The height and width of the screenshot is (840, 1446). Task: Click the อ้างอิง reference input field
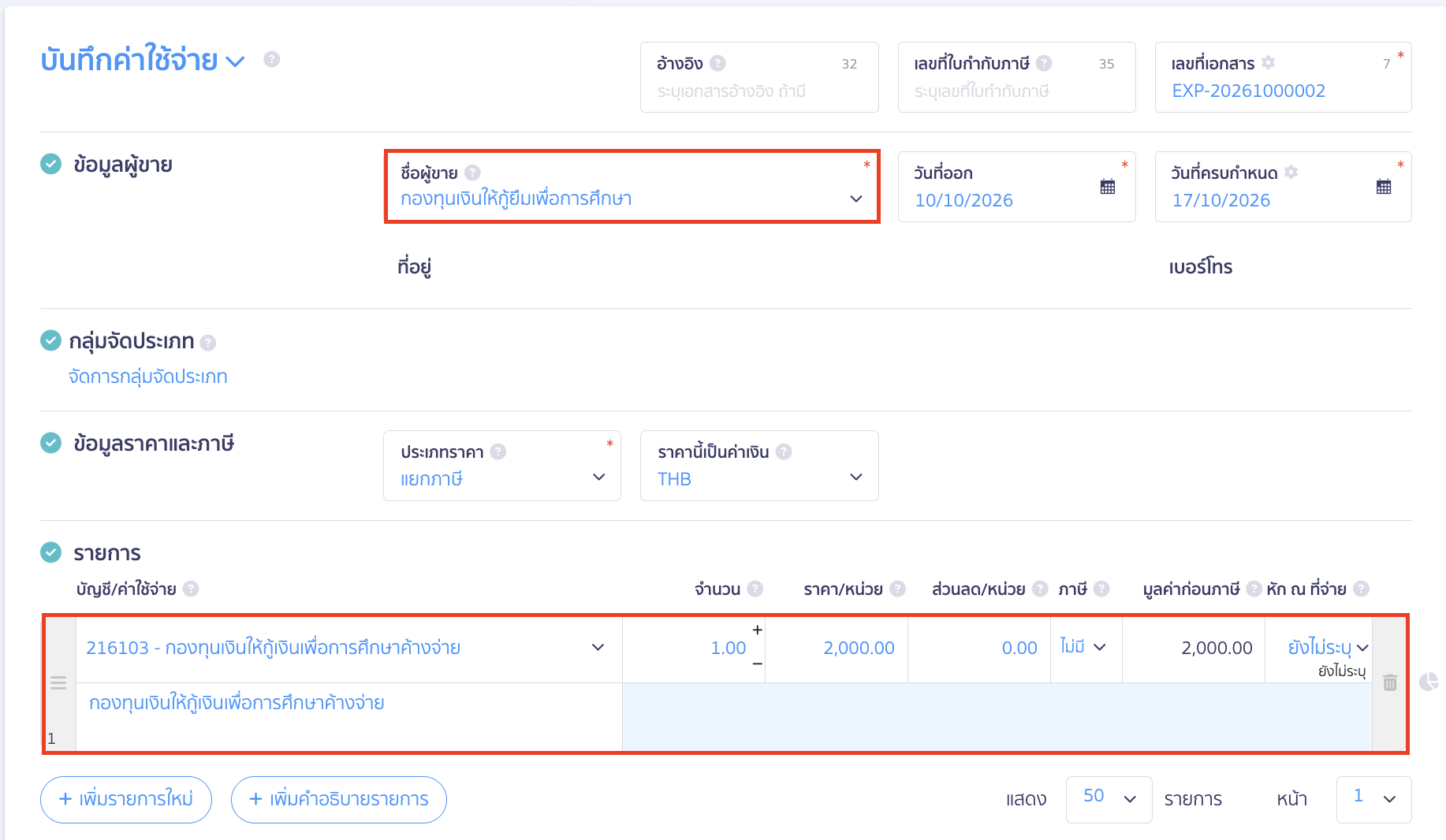pyautogui.click(x=759, y=77)
